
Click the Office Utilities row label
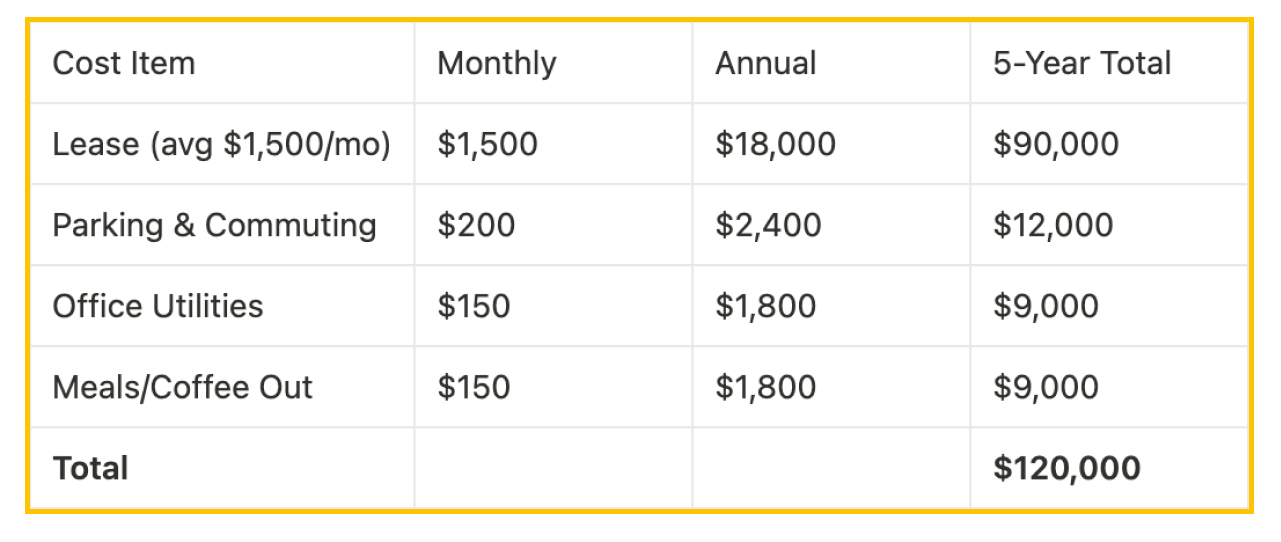(222, 306)
